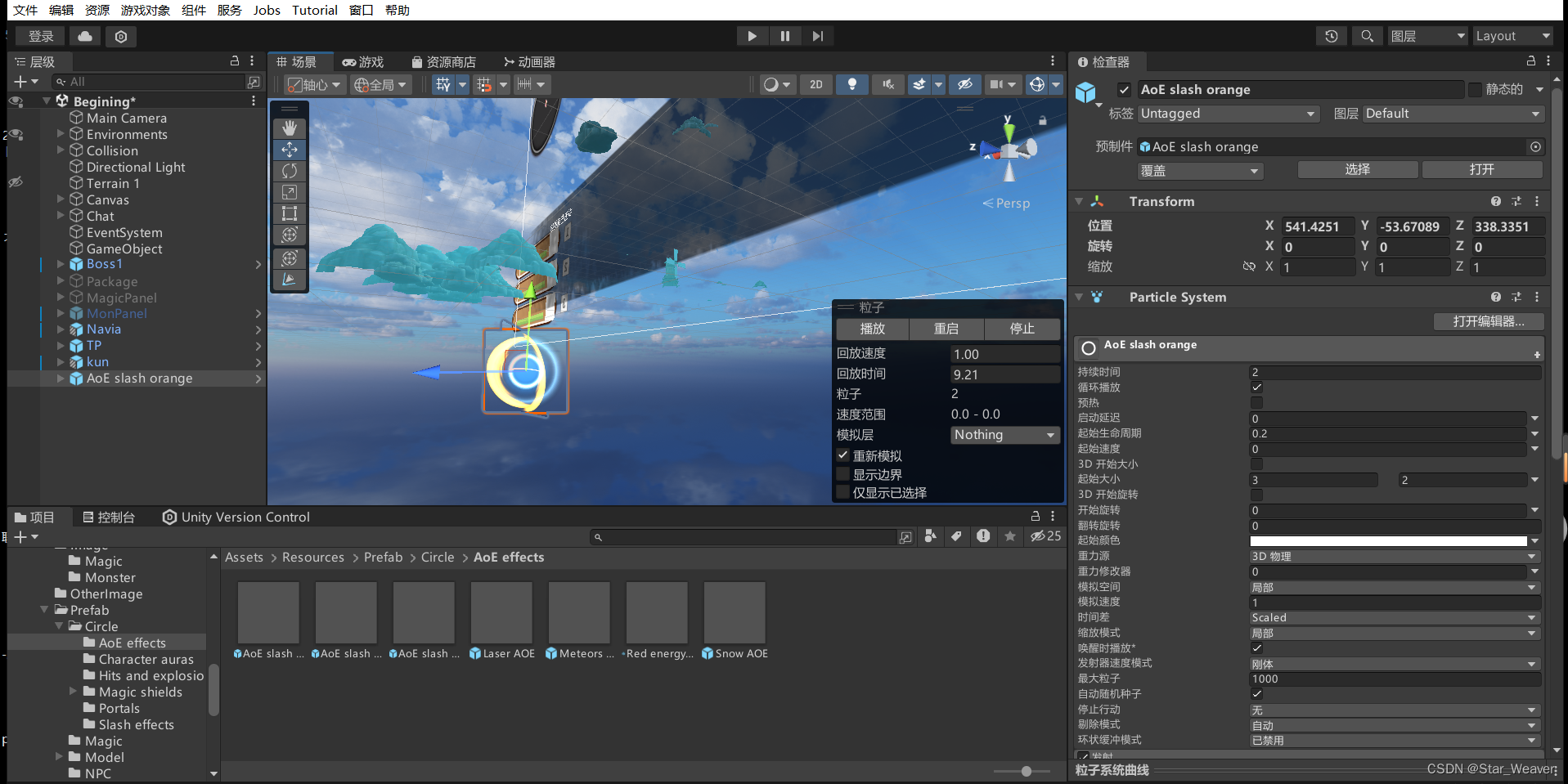
Task: Select the Rotate tool in scene toolbar
Action: tap(290, 171)
